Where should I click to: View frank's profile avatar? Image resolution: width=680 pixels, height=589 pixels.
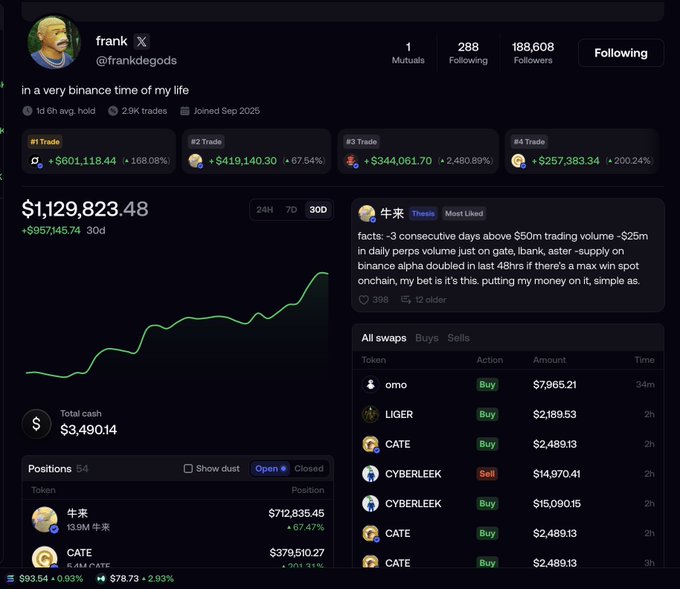coord(54,43)
